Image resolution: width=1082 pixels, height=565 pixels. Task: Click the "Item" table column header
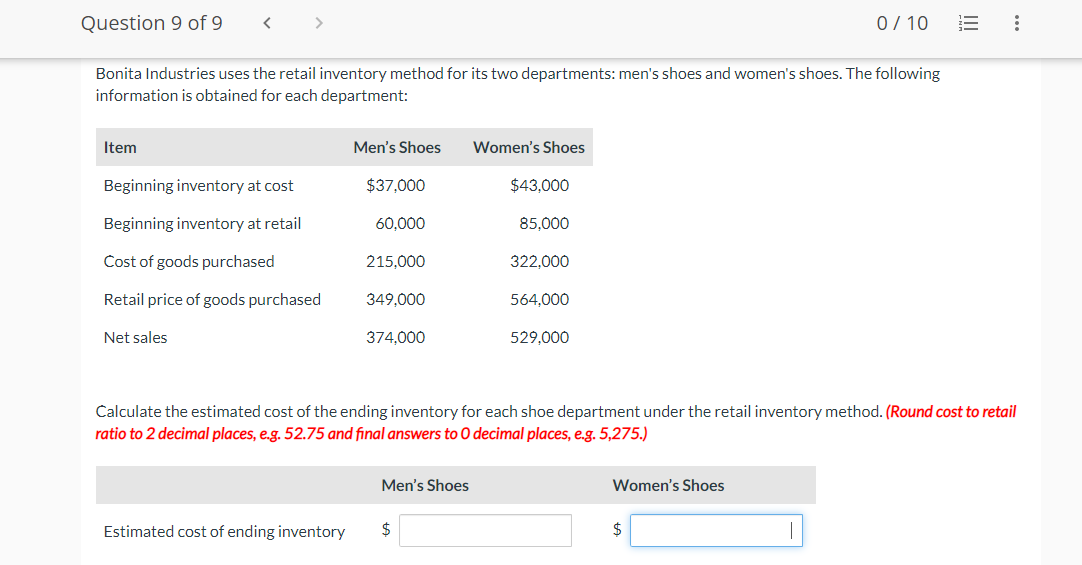pos(120,148)
